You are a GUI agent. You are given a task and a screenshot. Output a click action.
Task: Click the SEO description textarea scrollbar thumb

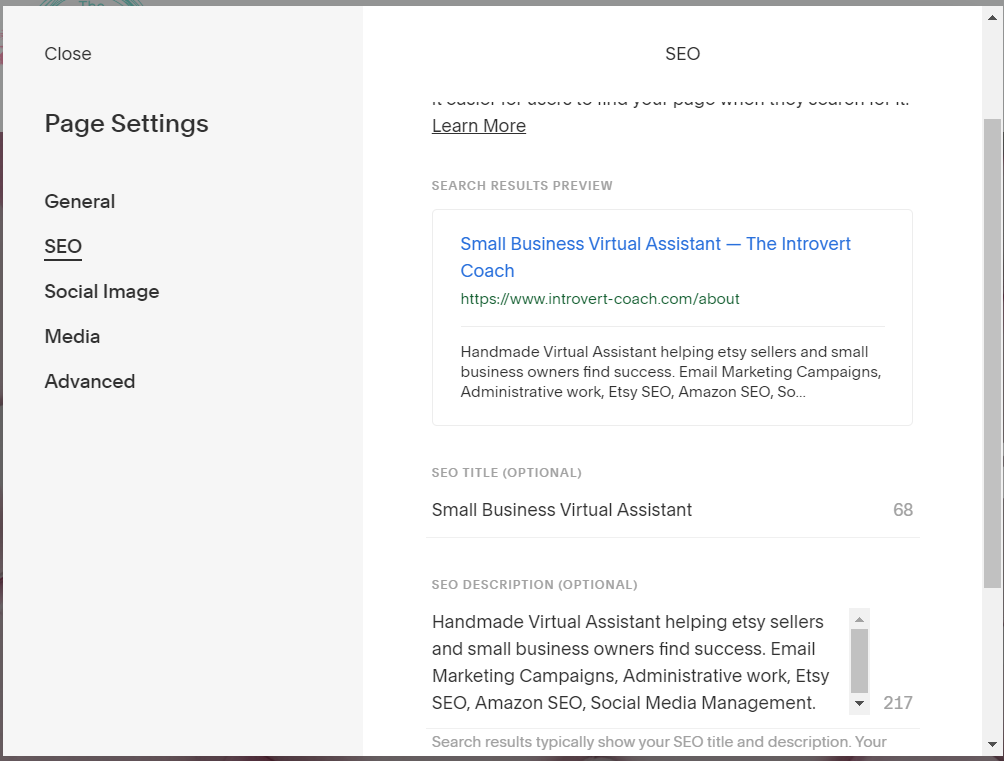pos(859,660)
